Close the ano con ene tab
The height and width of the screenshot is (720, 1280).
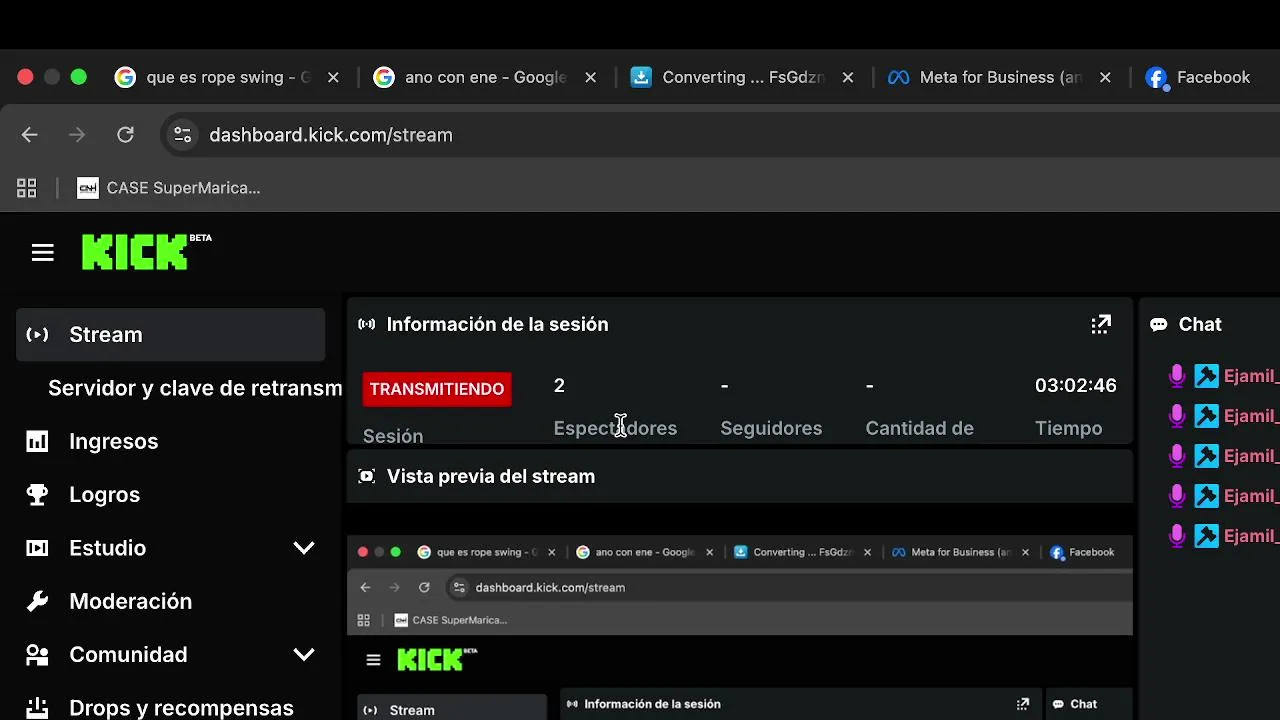click(591, 77)
